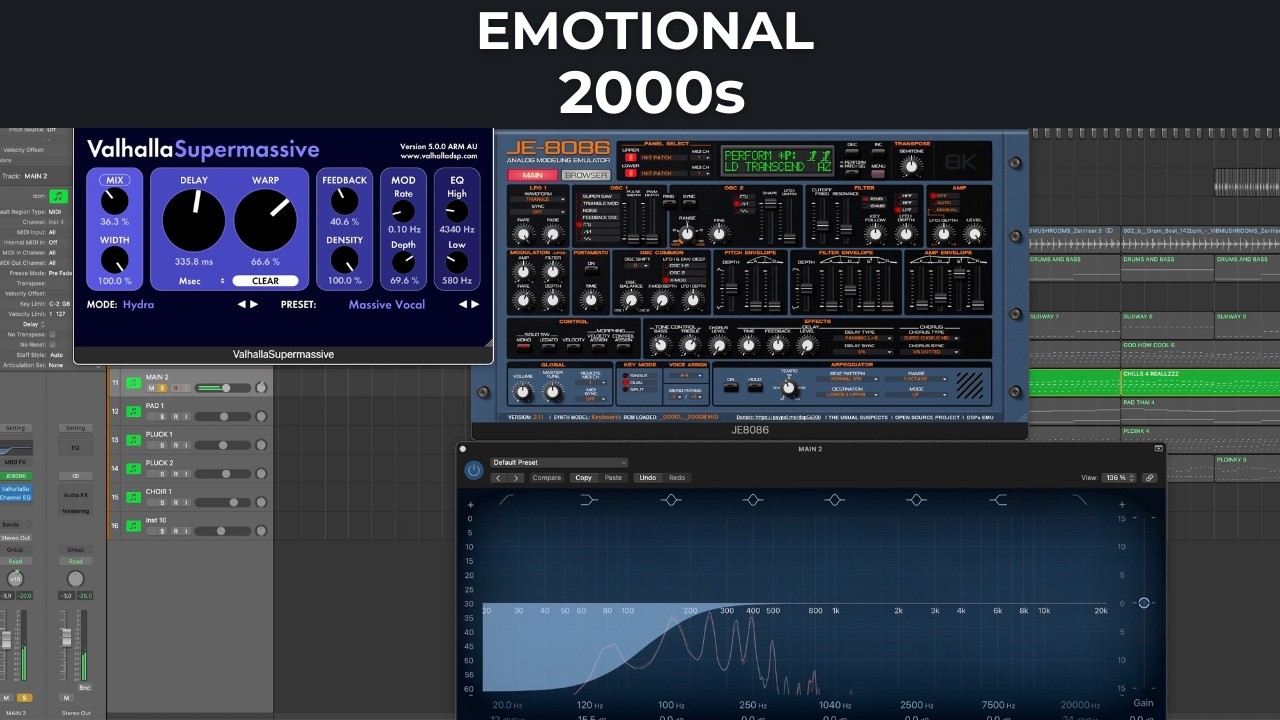
Task: Switch to the JE-8086 MAIN tab
Action: click(x=532, y=175)
